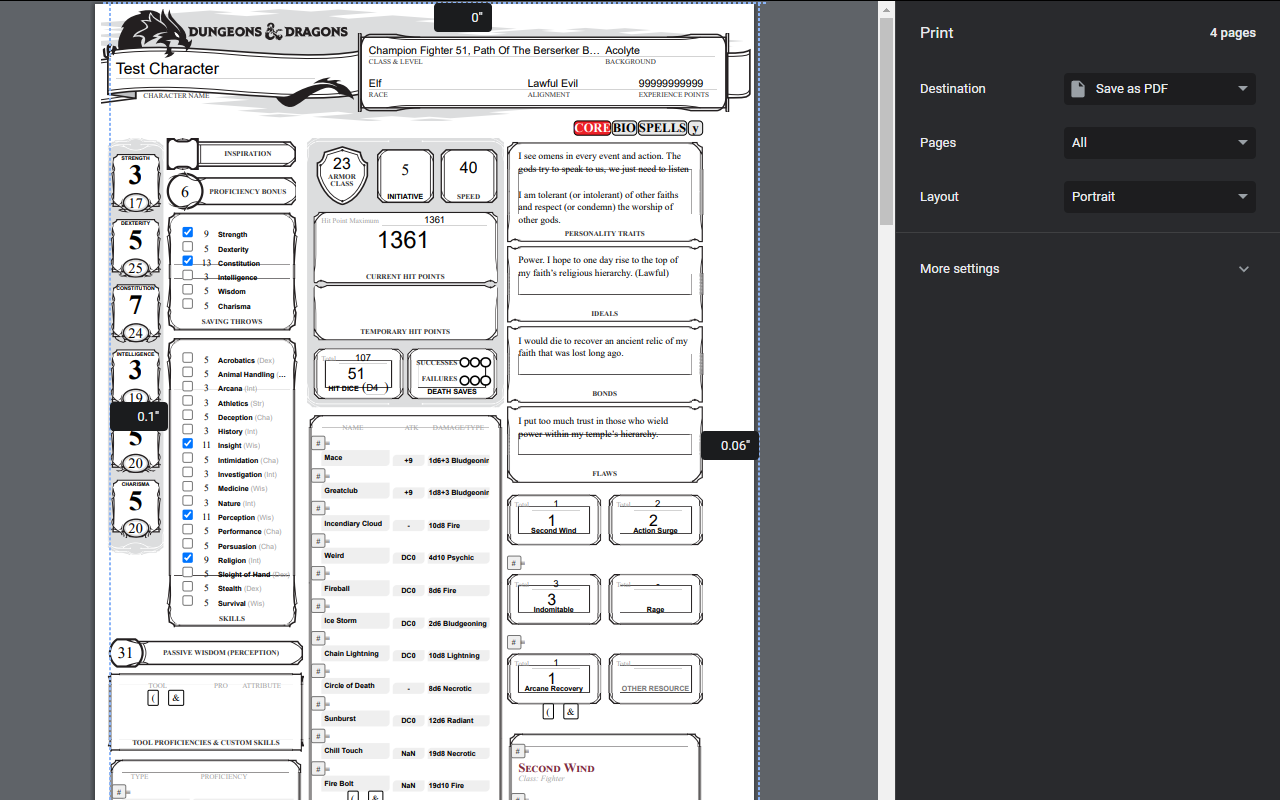The image size is (1280, 800).
Task: Click the "#" icon next to the Mace attack
Action: (318, 442)
